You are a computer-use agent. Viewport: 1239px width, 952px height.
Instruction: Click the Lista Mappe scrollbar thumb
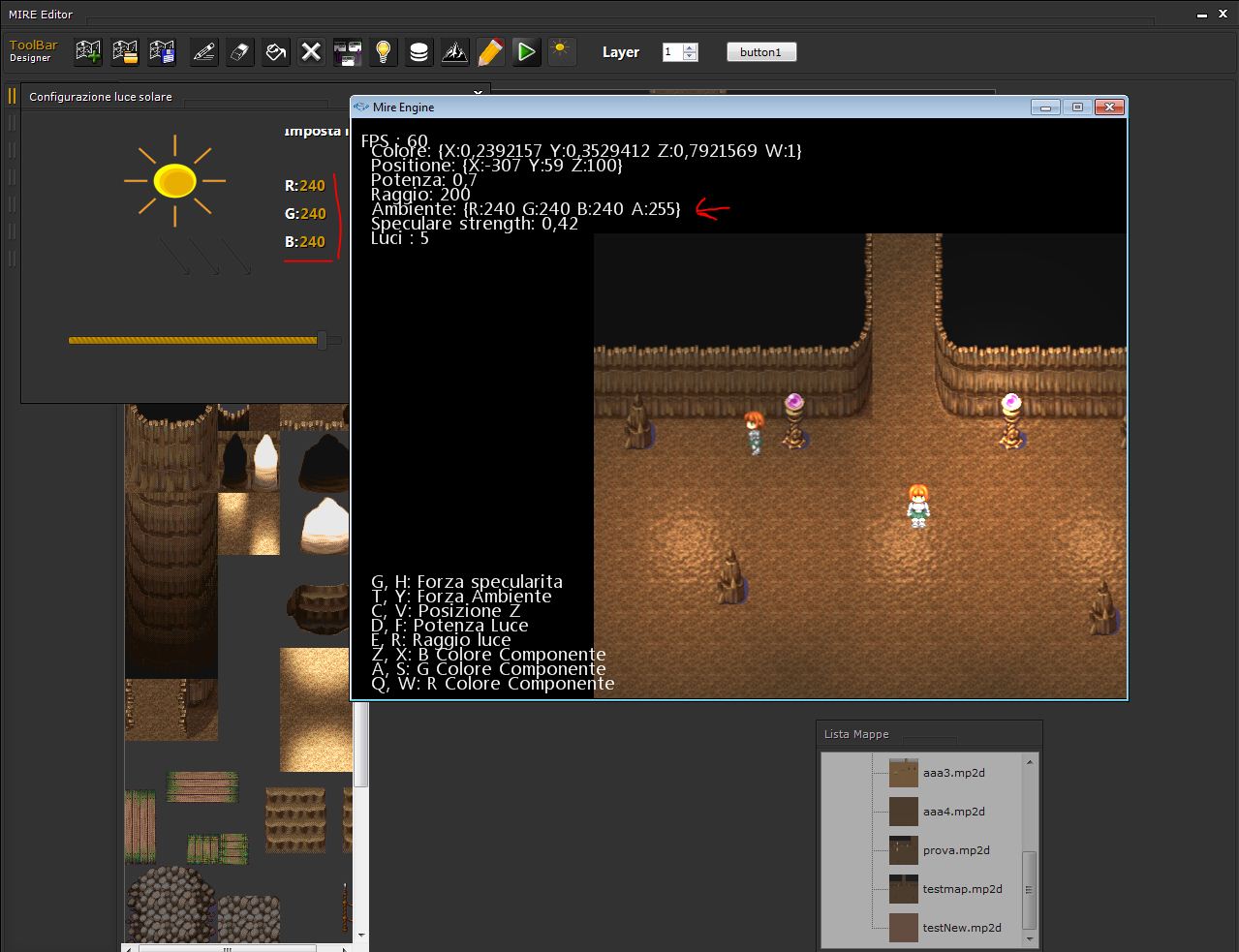pos(1029,890)
